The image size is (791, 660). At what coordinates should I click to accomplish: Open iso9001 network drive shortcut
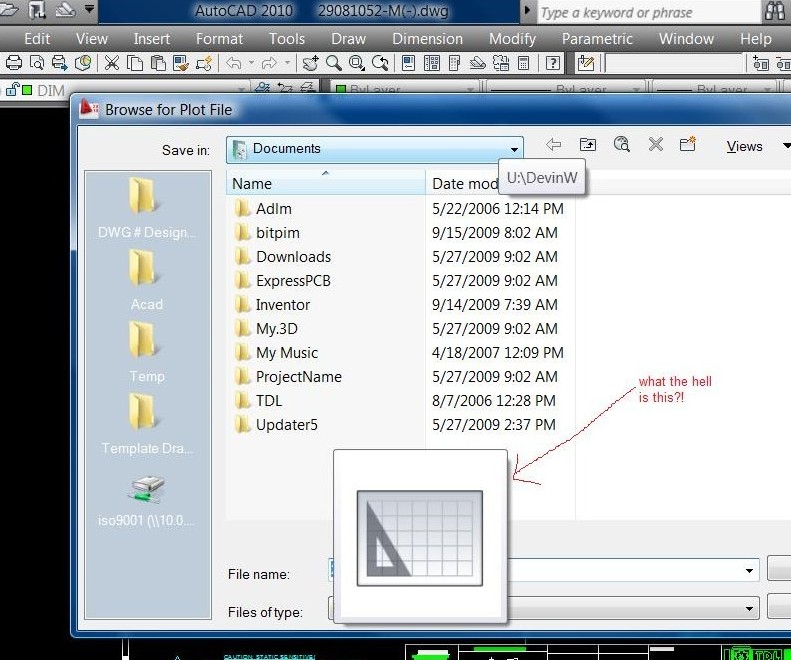147,501
